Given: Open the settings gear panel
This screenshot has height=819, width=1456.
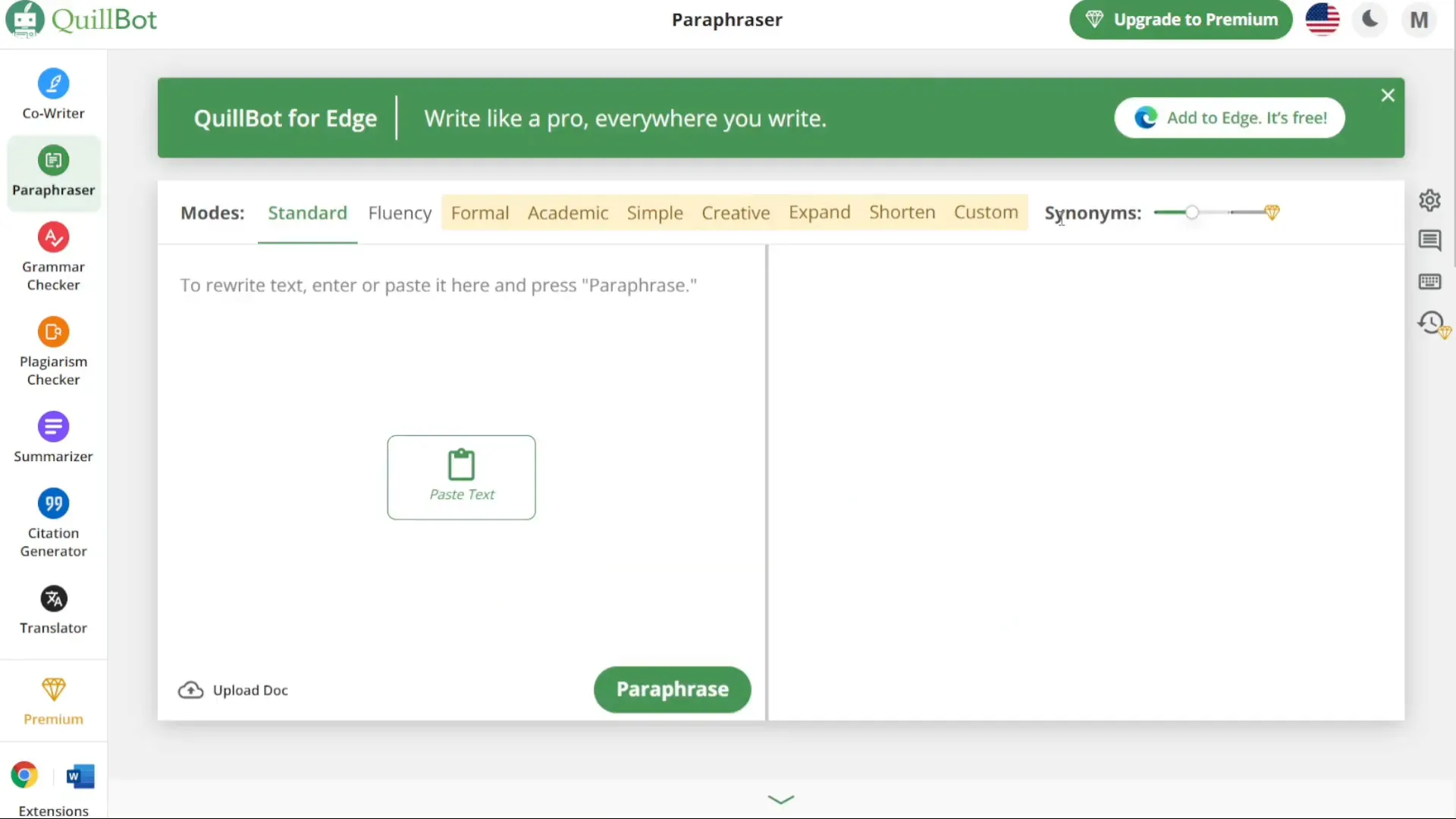Looking at the screenshot, I should coord(1429,200).
